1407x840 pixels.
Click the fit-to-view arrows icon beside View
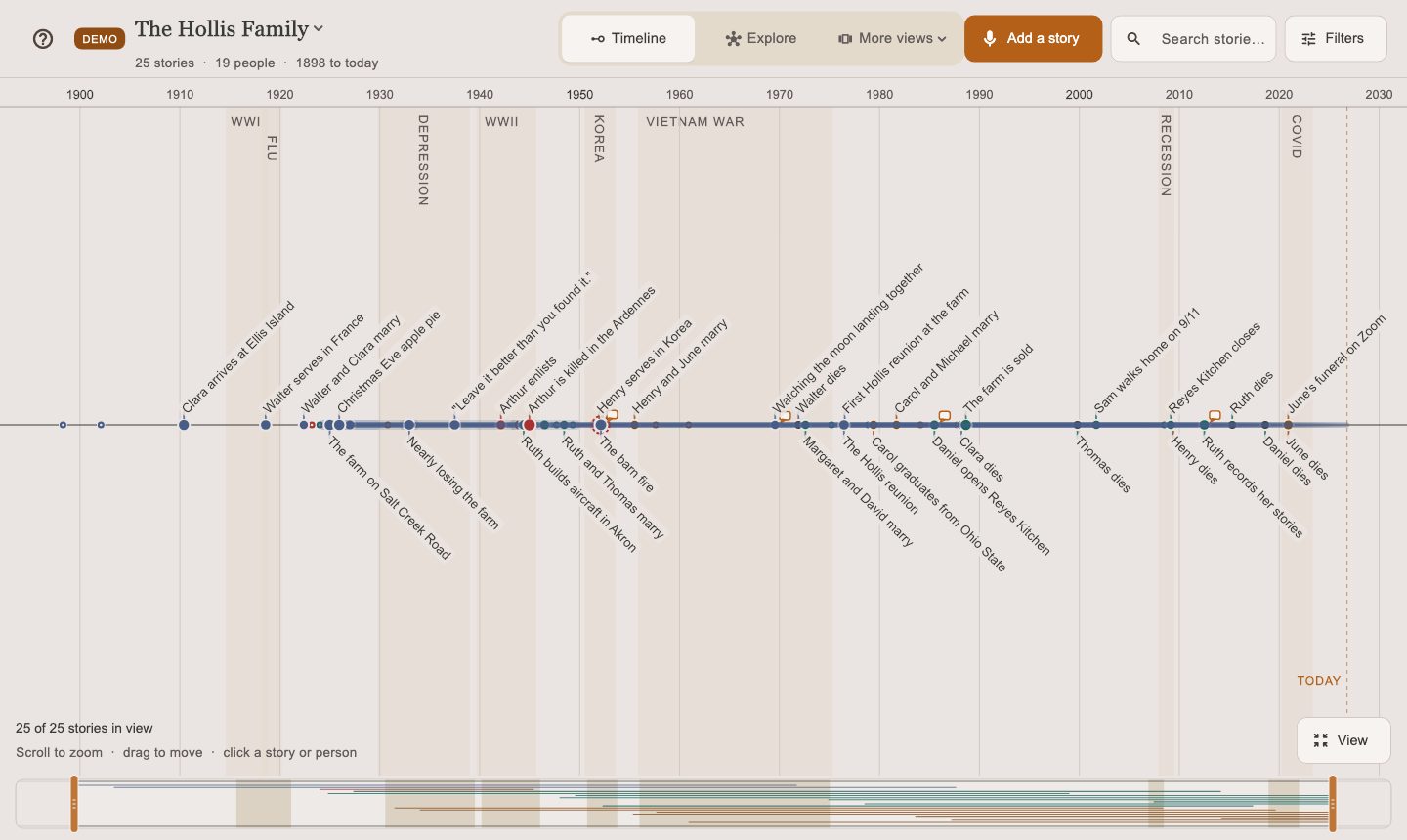point(1321,740)
